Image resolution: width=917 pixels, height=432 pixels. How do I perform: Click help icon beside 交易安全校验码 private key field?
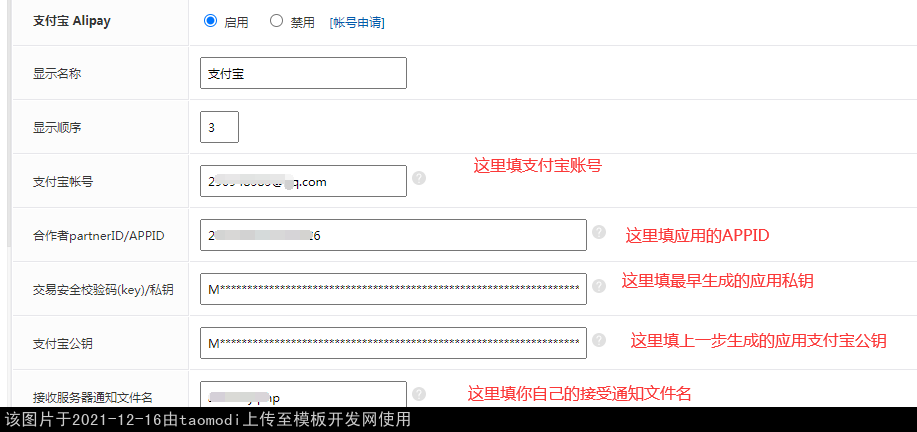click(x=599, y=286)
